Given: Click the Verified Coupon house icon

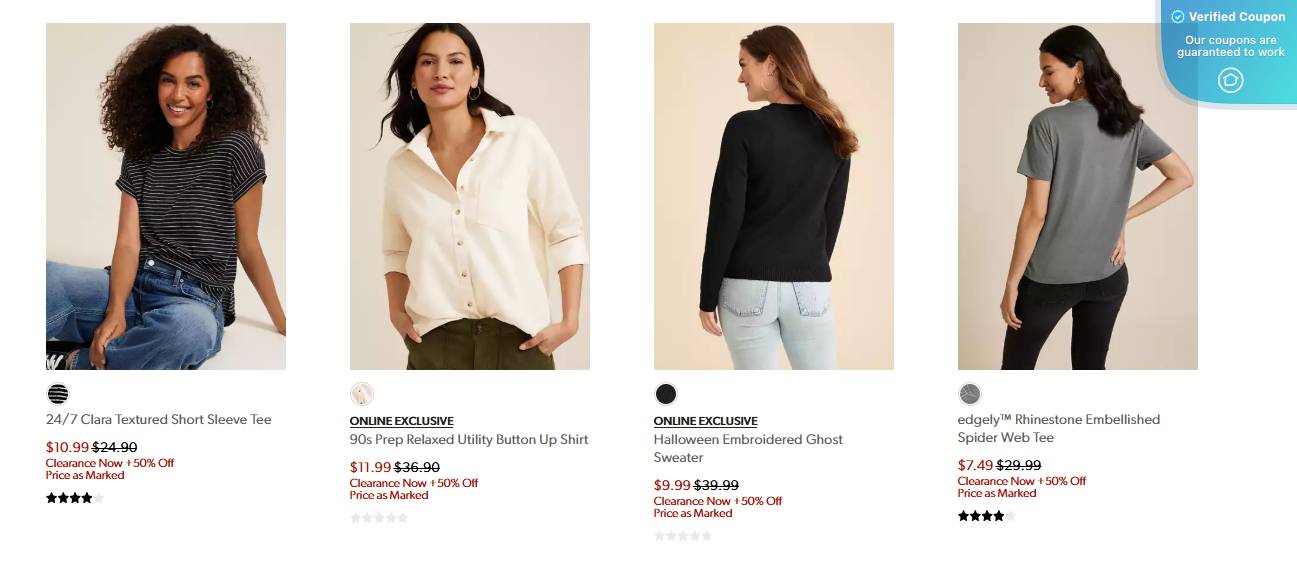Looking at the screenshot, I should pyautogui.click(x=1231, y=80).
